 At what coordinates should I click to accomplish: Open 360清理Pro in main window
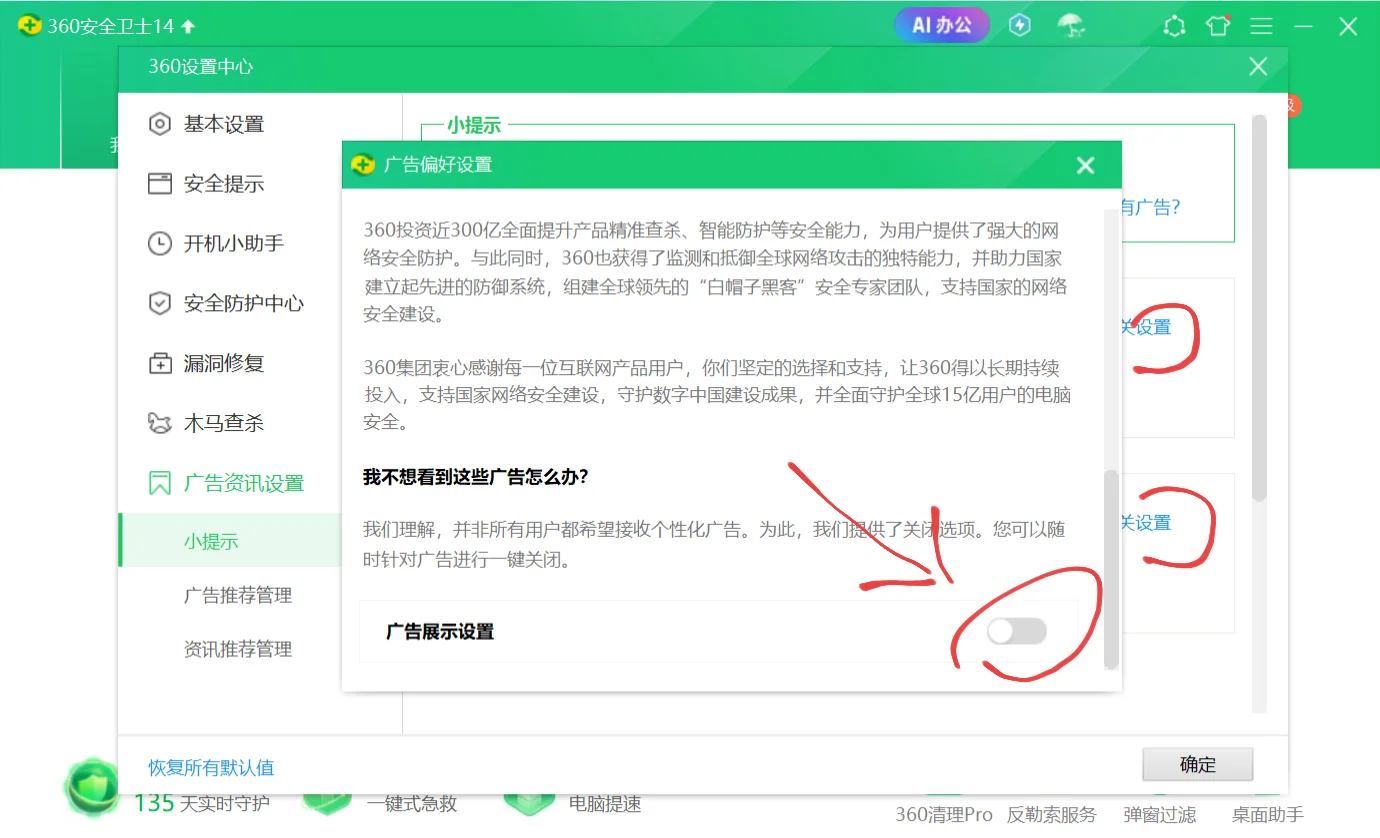[x=944, y=815]
